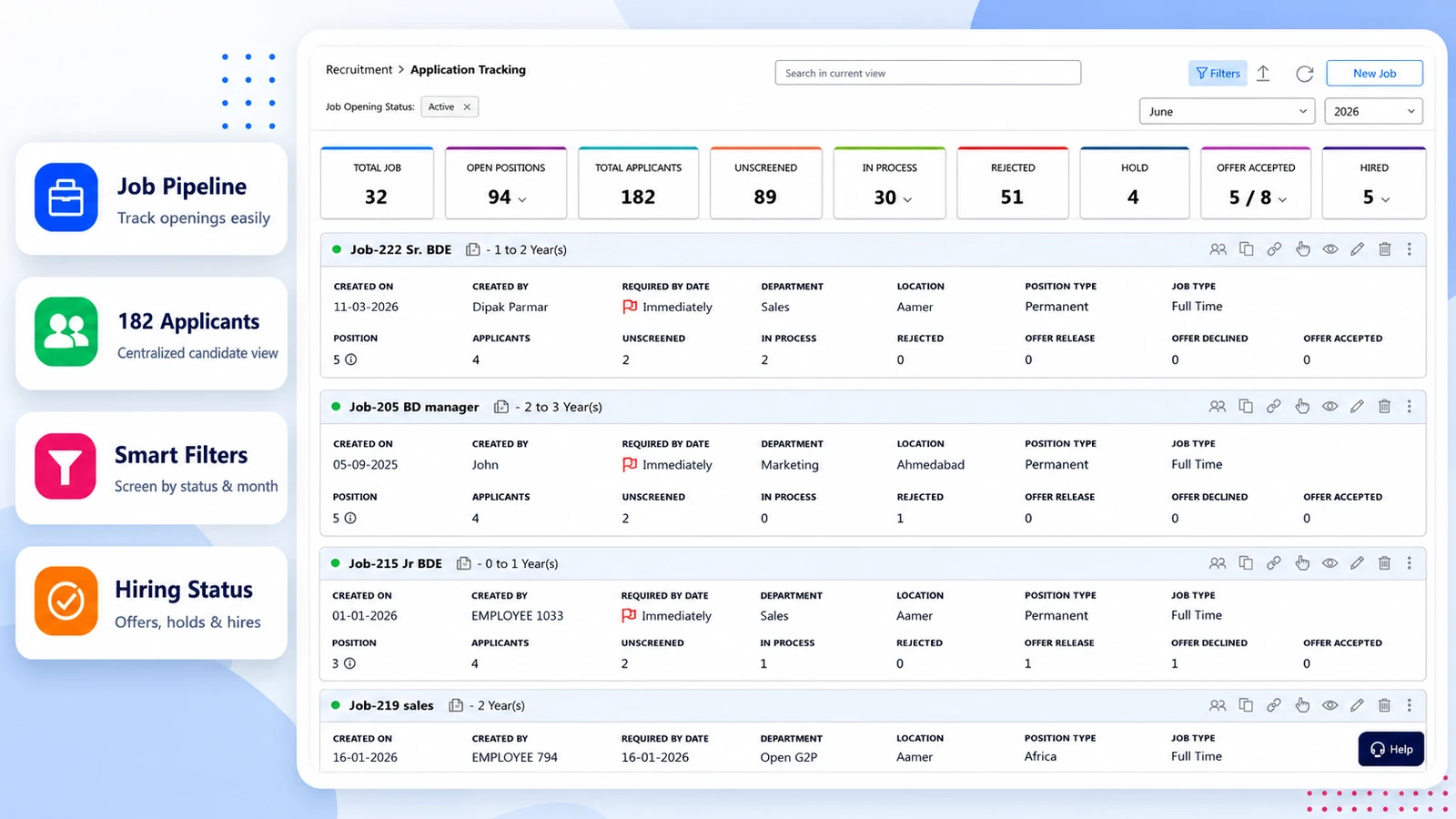Refresh the application tracking list
Viewport: 1456px width, 819px height.
pyautogui.click(x=1305, y=74)
